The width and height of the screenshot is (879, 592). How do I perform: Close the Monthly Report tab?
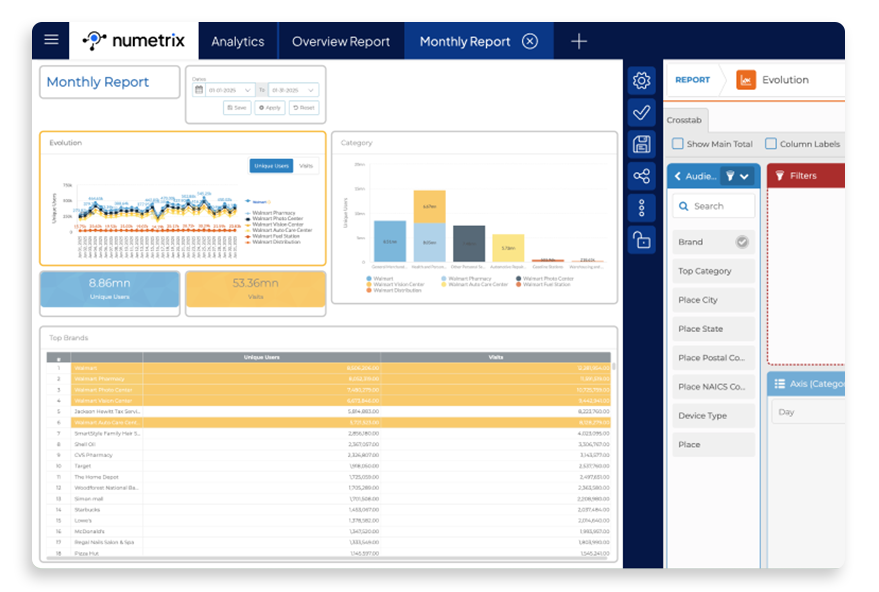(x=530, y=41)
